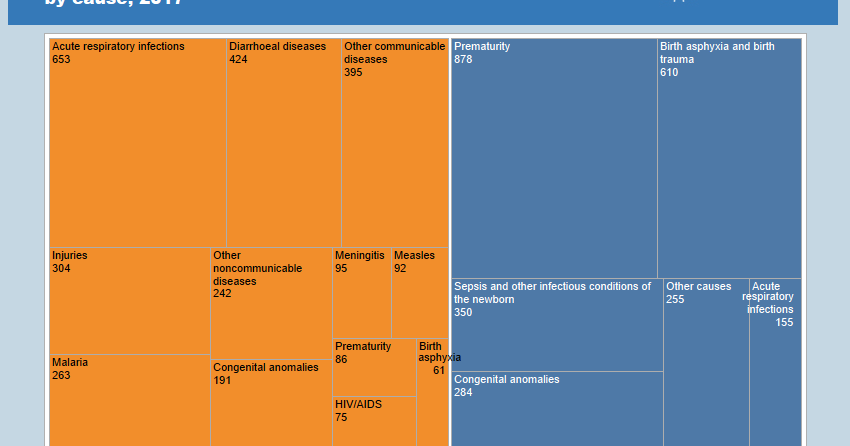
Task: Select orange Congenital anomalies 191 cell
Action: [271, 403]
